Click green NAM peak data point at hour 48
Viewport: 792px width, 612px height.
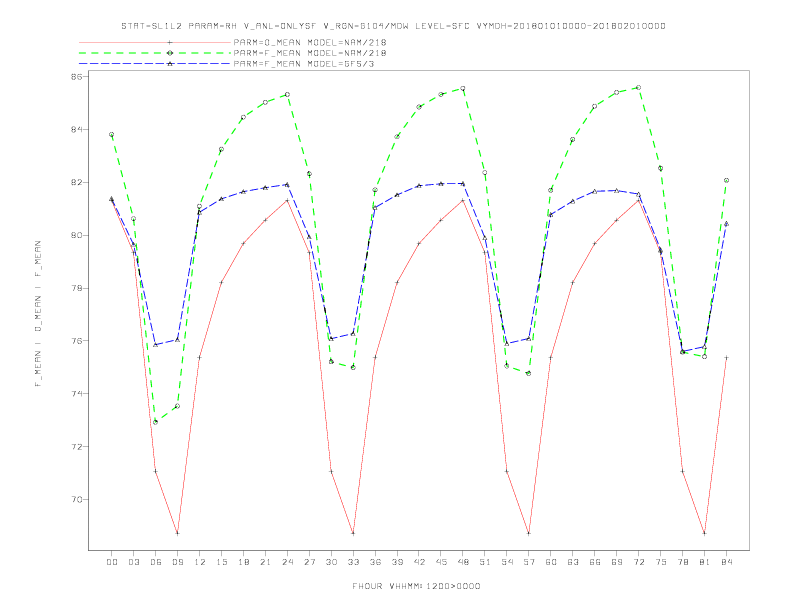(463, 88)
